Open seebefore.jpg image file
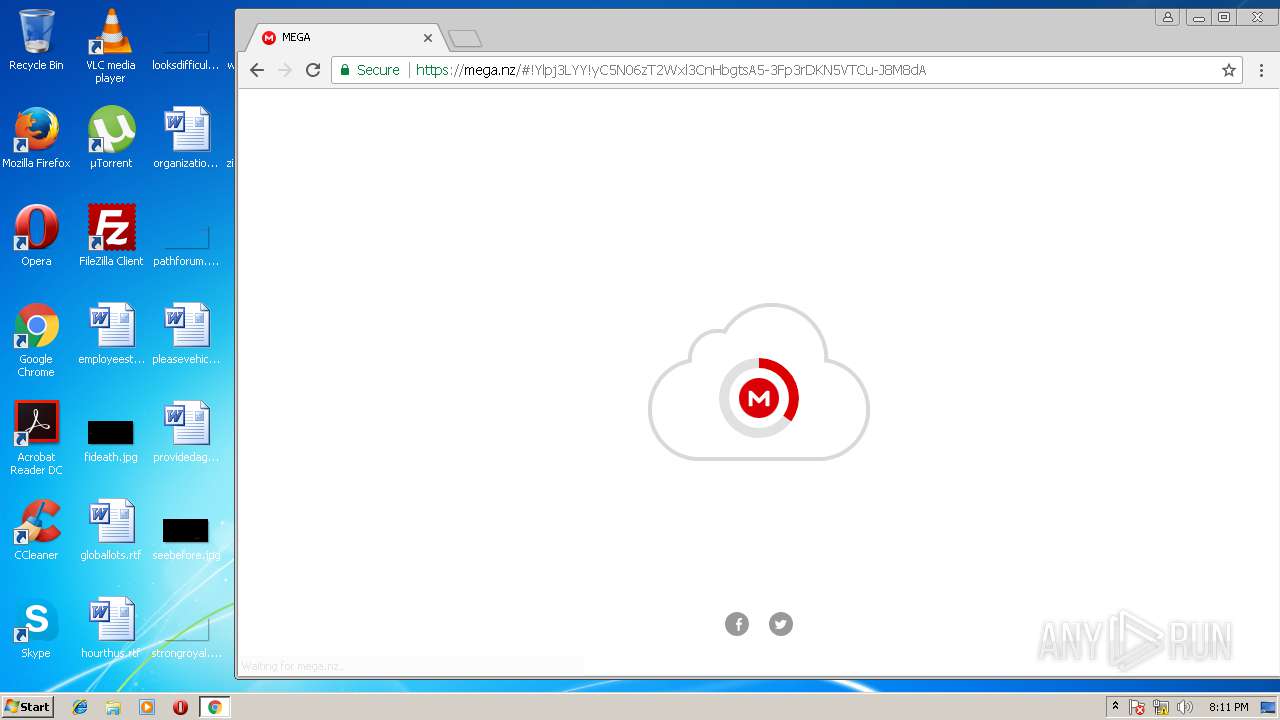The width and height of the screenshot is (1280, 720). [x=185, y=538]
